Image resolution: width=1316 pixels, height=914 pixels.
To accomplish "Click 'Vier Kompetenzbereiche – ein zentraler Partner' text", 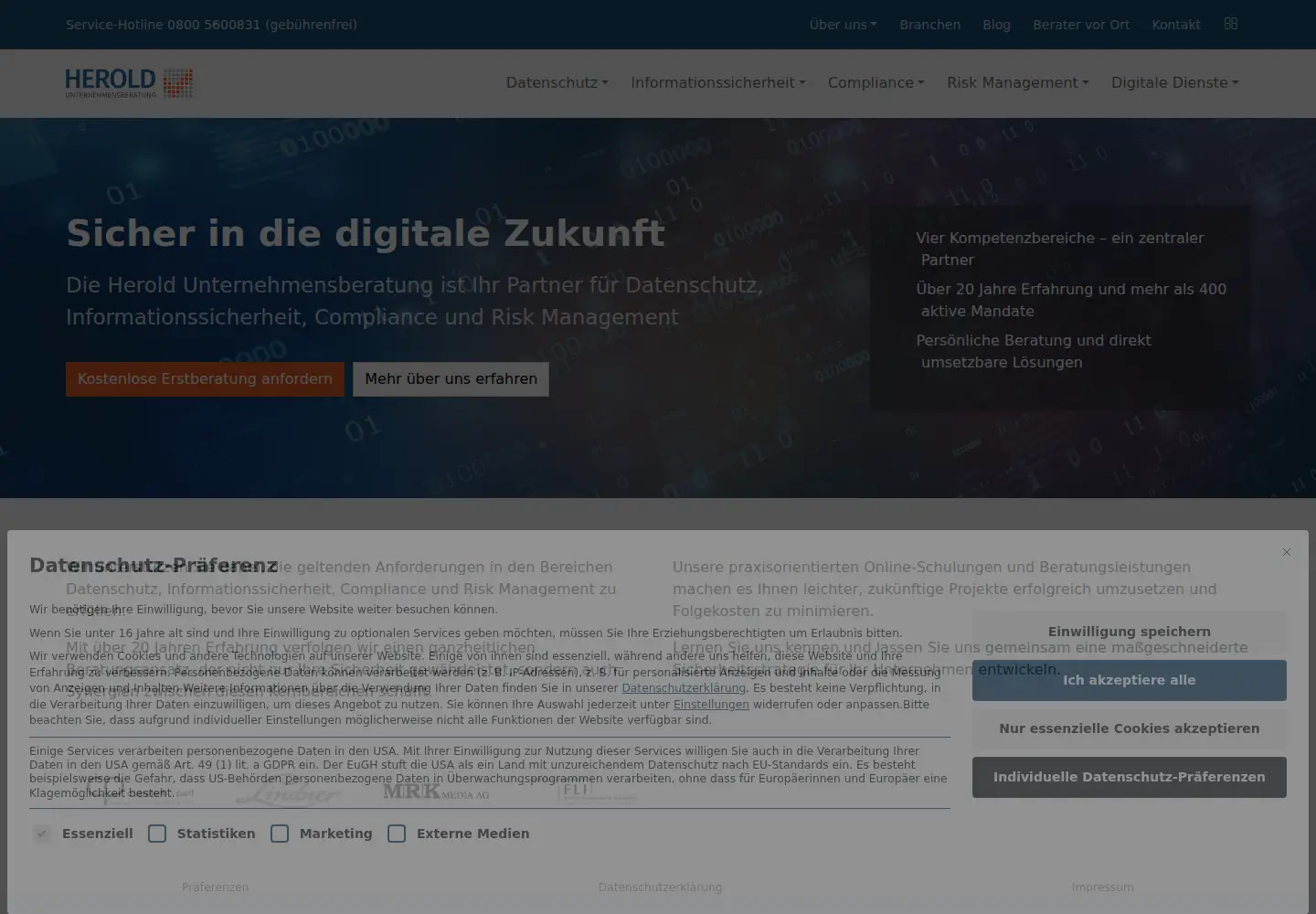I will (x=1062, y=249).
